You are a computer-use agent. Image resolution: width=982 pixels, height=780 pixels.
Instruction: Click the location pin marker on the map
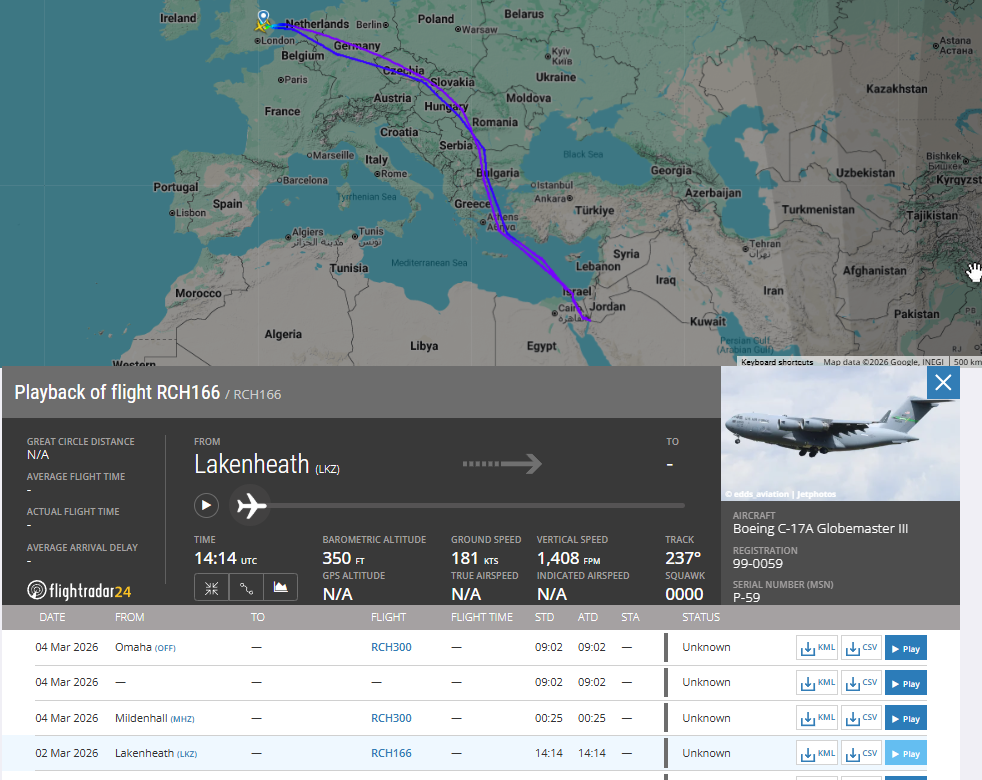click(263, 17)
